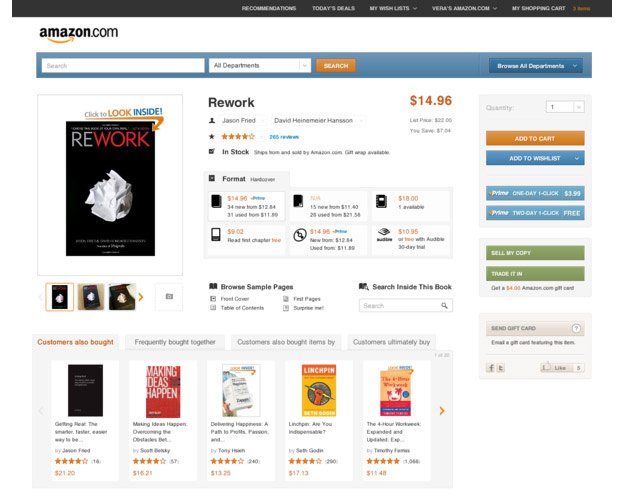Open help icon on Send Gift Card
The image size is (625, 498).
click(x=576, y=328)
